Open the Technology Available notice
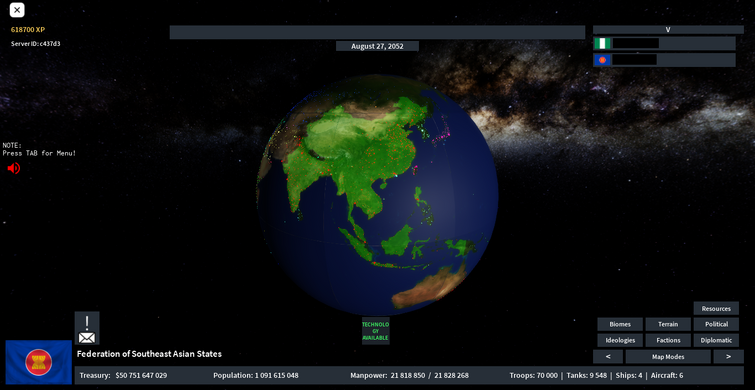 (376, 331)
